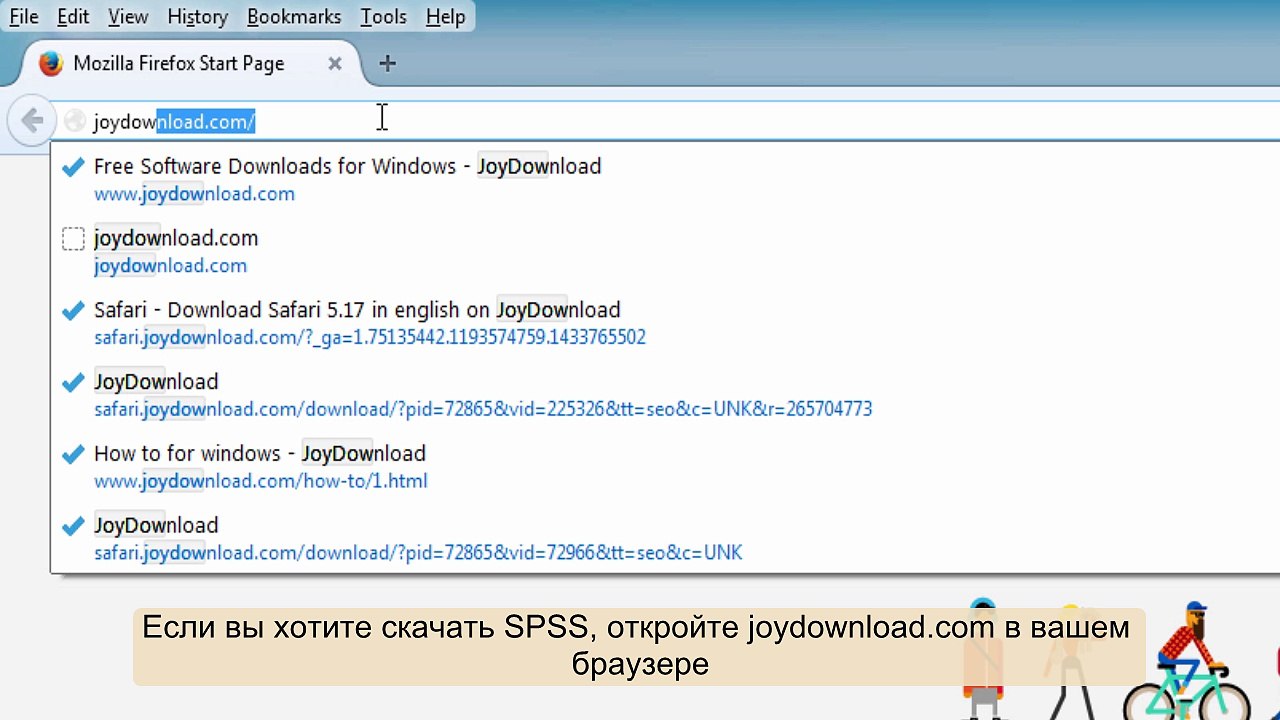Select suggestion "Free Software Downloads for Windows - JoyDownload"
This screenshot has width=1280, height=720.
click(347, 166)
